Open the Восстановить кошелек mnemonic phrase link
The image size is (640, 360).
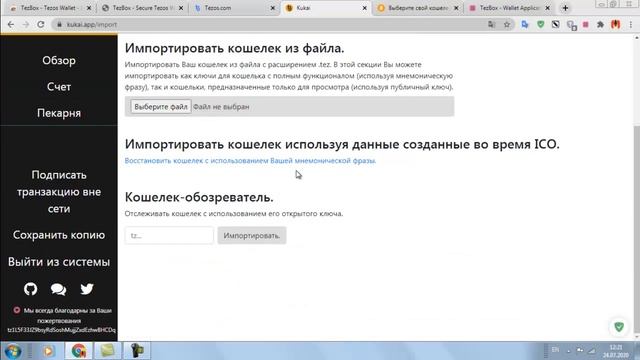(250, 160)
